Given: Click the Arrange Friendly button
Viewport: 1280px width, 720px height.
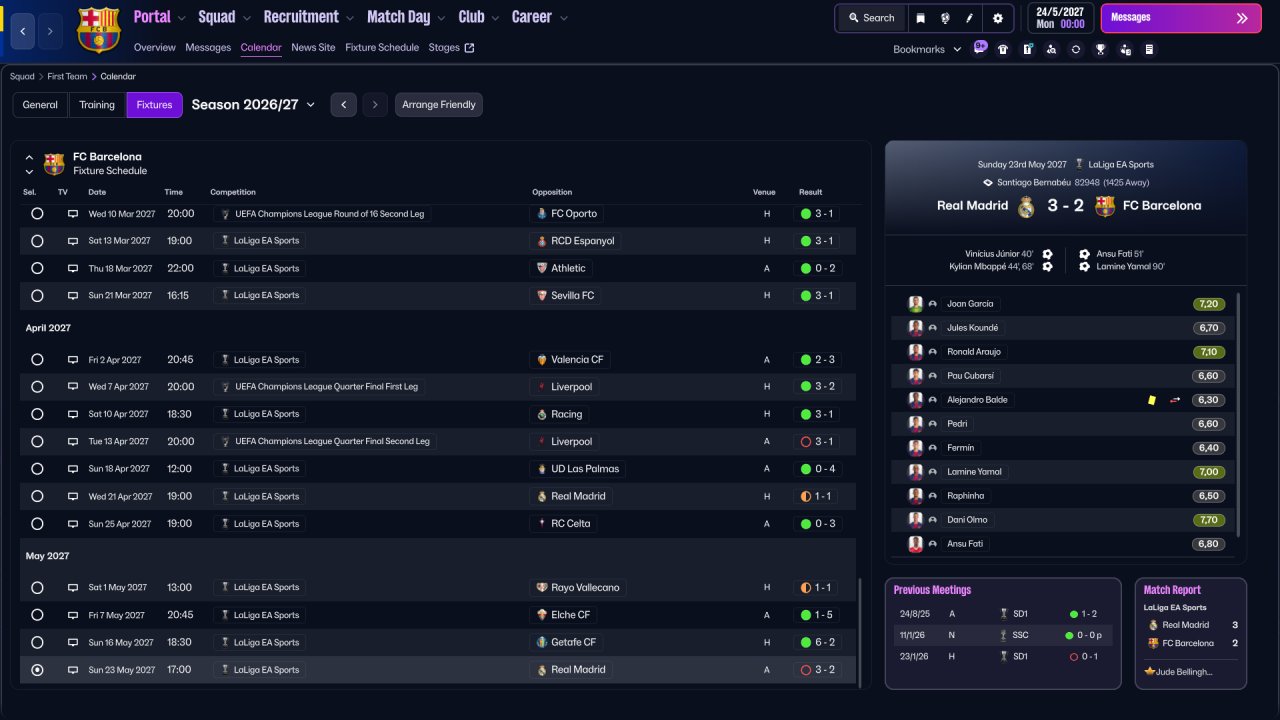Looking at the screenshot, I should 439,105.
